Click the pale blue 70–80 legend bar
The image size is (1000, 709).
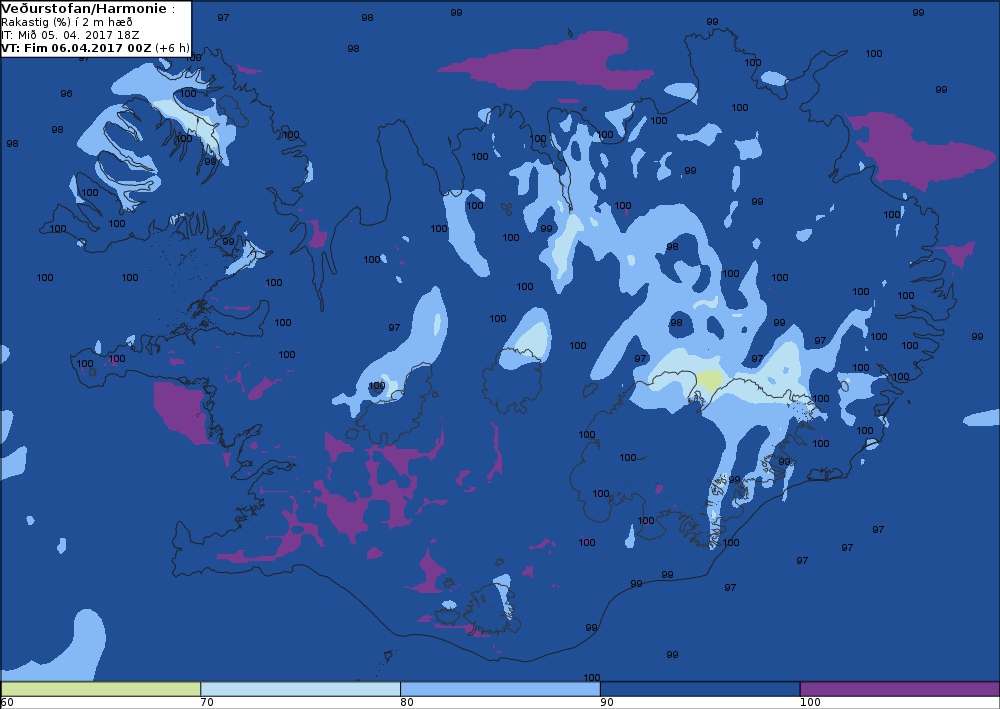300,689
